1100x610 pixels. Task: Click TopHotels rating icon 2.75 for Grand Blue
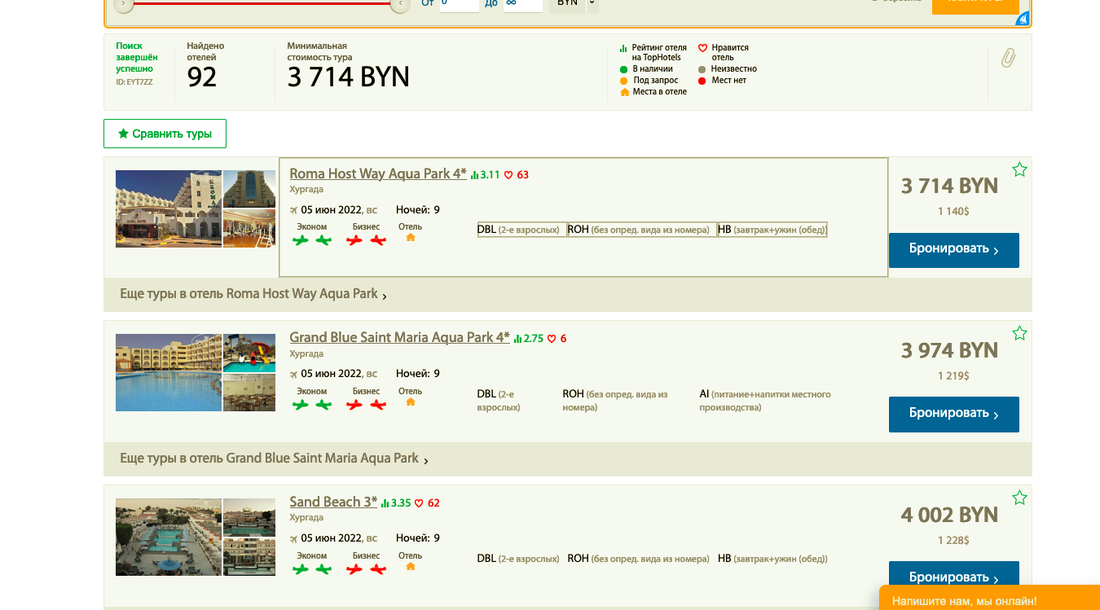[518, 339]
